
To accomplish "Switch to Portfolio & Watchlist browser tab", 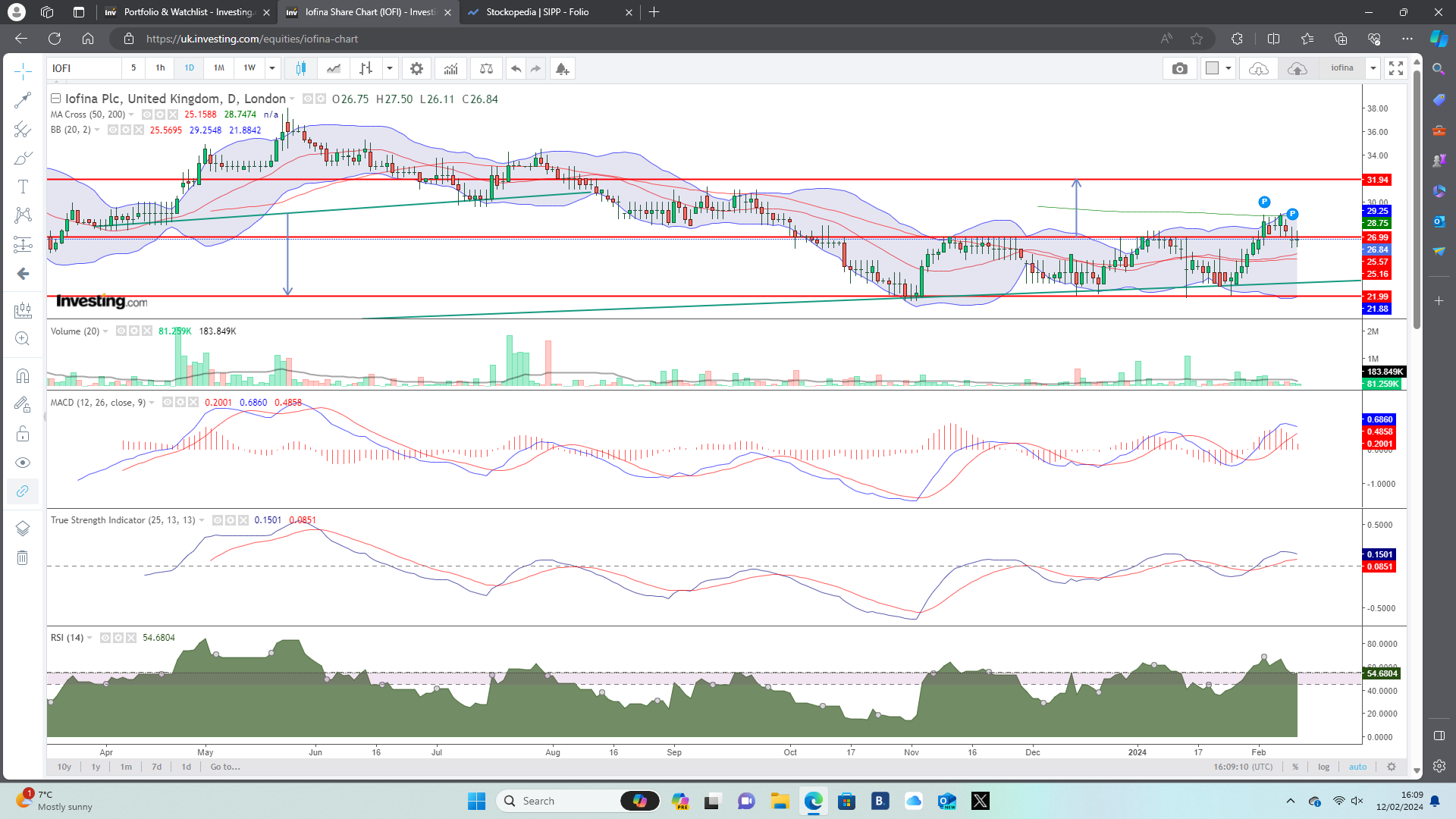I will coord(187,12).
